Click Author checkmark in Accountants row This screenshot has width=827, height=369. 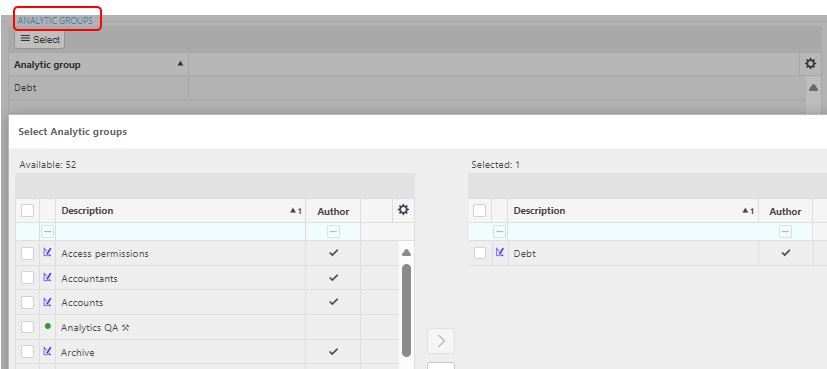pyautogui.click(x=333, y=277)
